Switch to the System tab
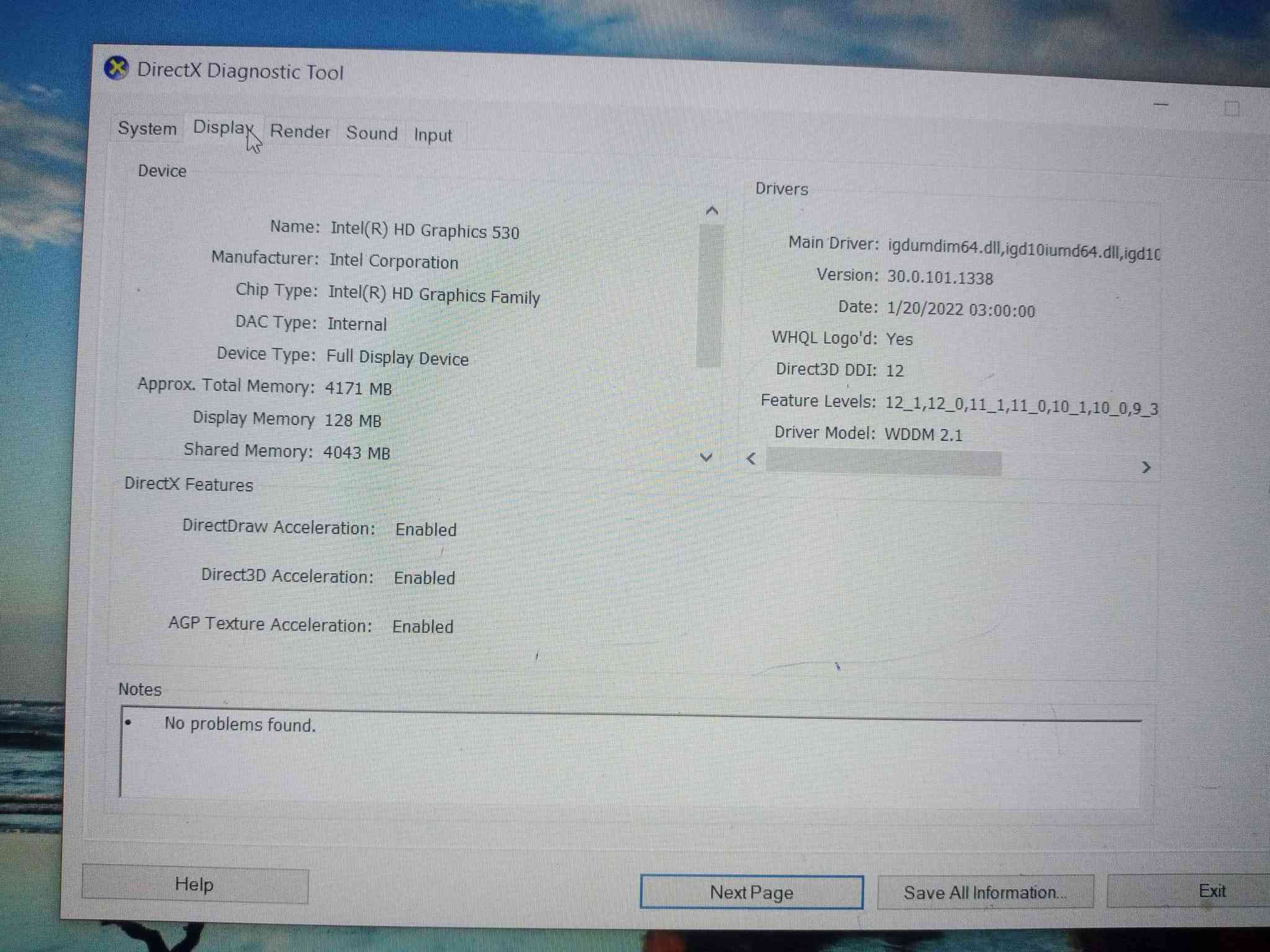Viewport: 1270px width, 952px height. click(x=148, y=128)
